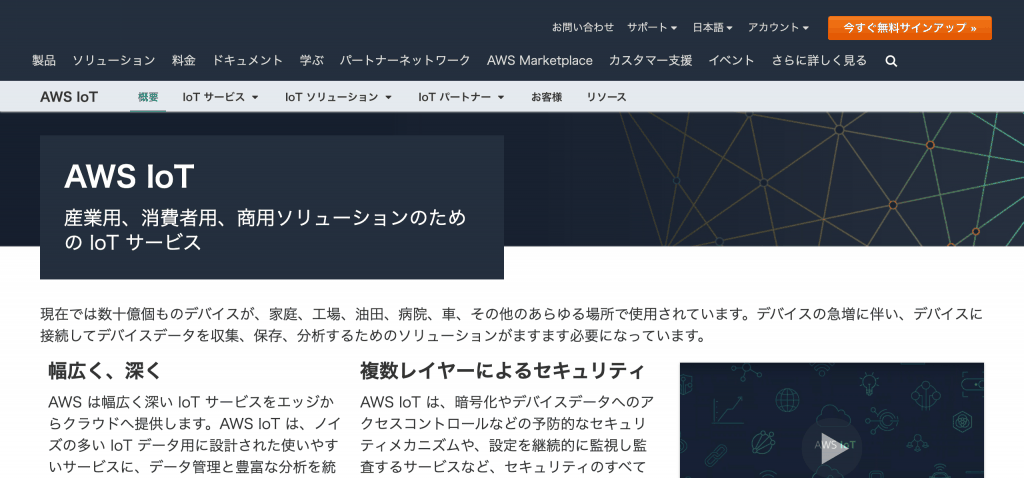Open the 日本語 language dropdown
This screenshot has height=478, width=1024.
point(712,27)
